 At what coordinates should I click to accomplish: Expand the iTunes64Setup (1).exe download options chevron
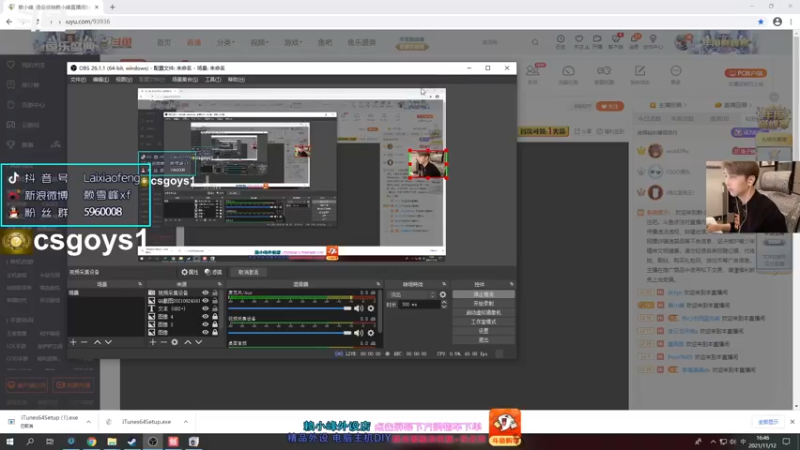click(x=88, y=422)
